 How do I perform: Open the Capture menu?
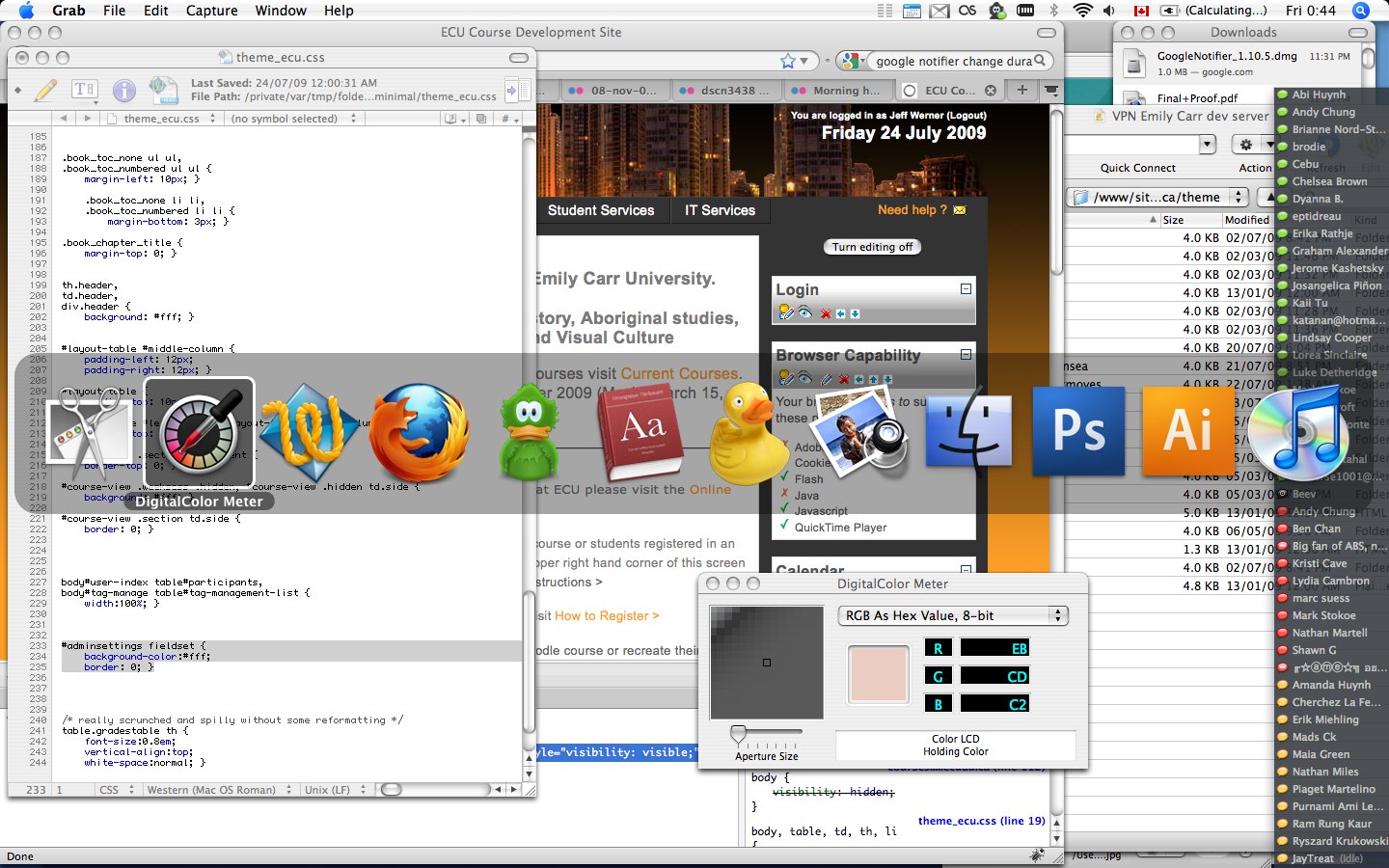211,11
